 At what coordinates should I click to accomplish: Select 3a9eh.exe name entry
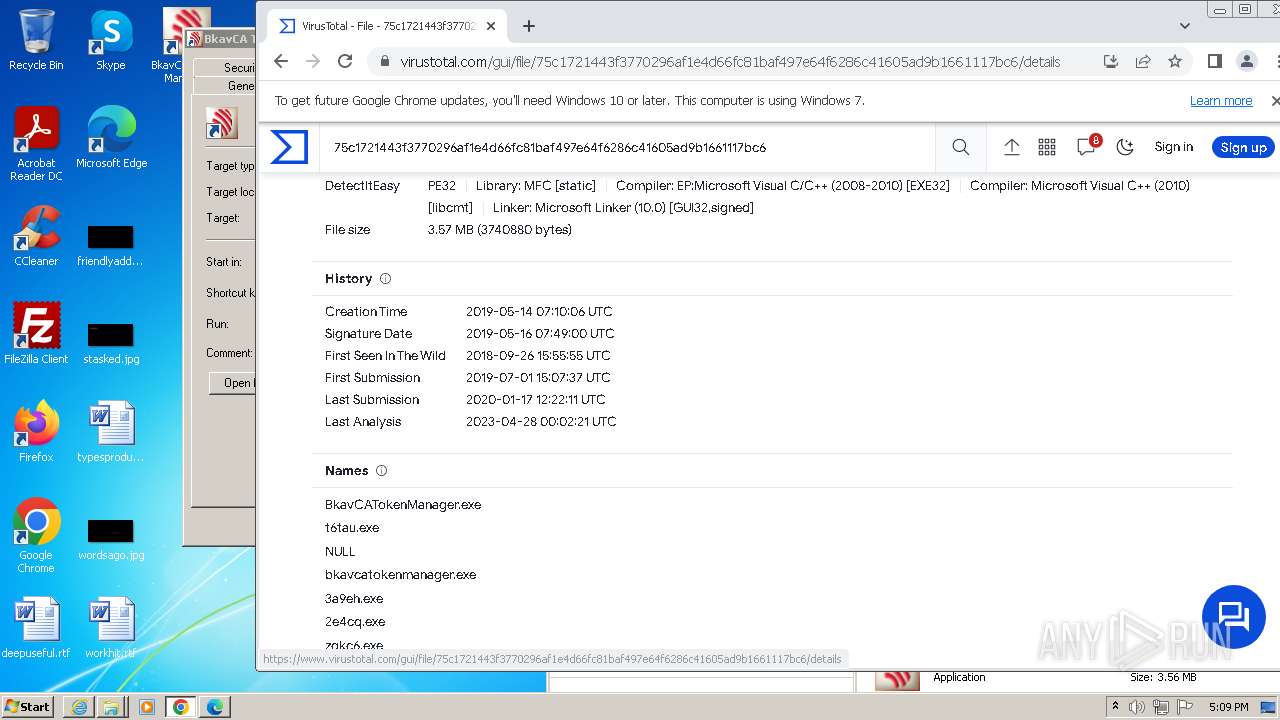pyautogui.click(x=354, y=599)
